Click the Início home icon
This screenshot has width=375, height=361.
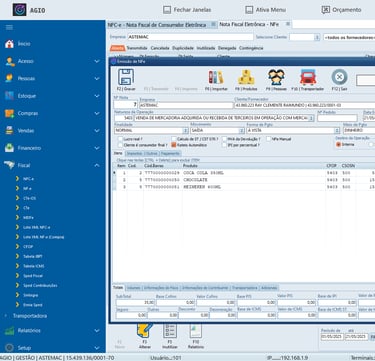(x=9, y=44)
